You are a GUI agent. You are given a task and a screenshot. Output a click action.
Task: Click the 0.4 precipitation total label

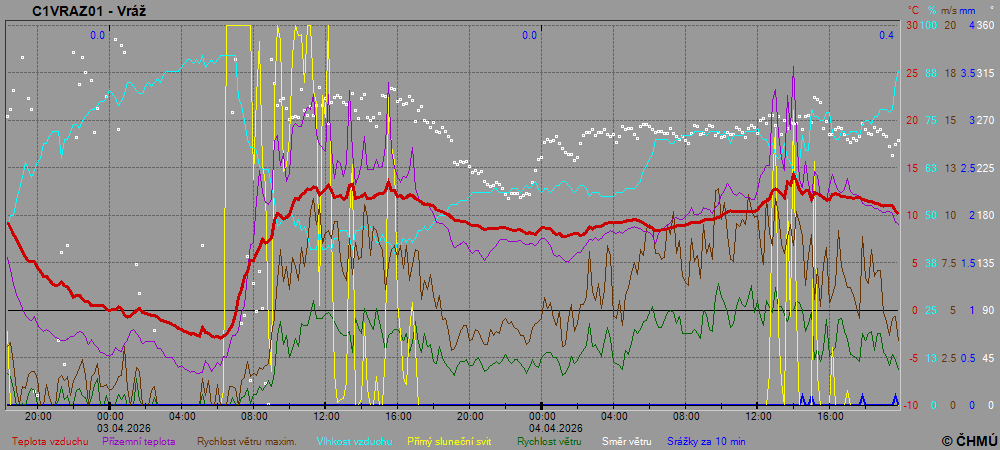point(886,35)
